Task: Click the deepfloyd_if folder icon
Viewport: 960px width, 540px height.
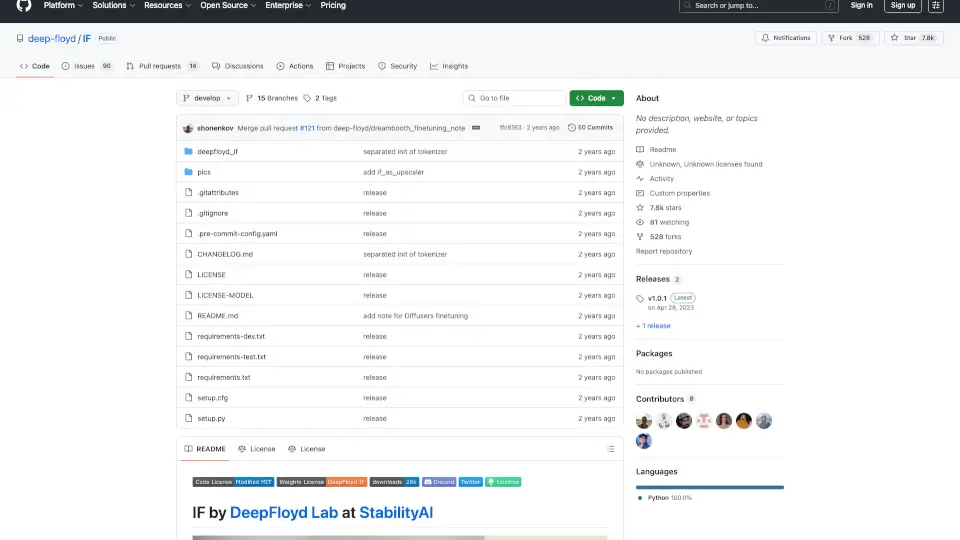Action: click(x=187, y=152)
